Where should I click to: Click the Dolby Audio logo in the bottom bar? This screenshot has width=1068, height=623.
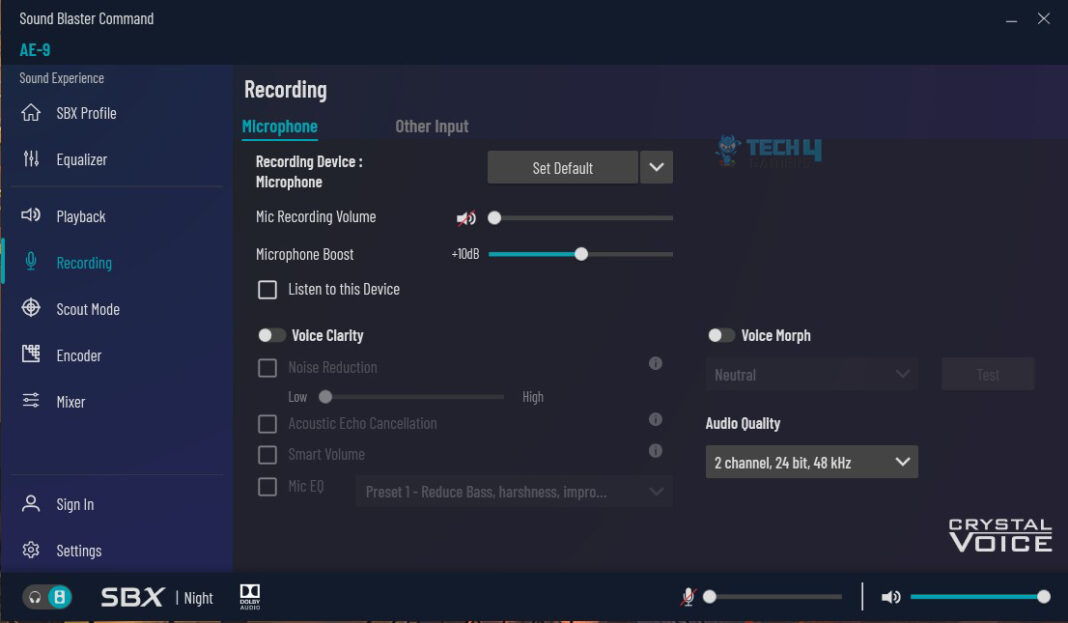pyautogui.click(x=249, y=594)
